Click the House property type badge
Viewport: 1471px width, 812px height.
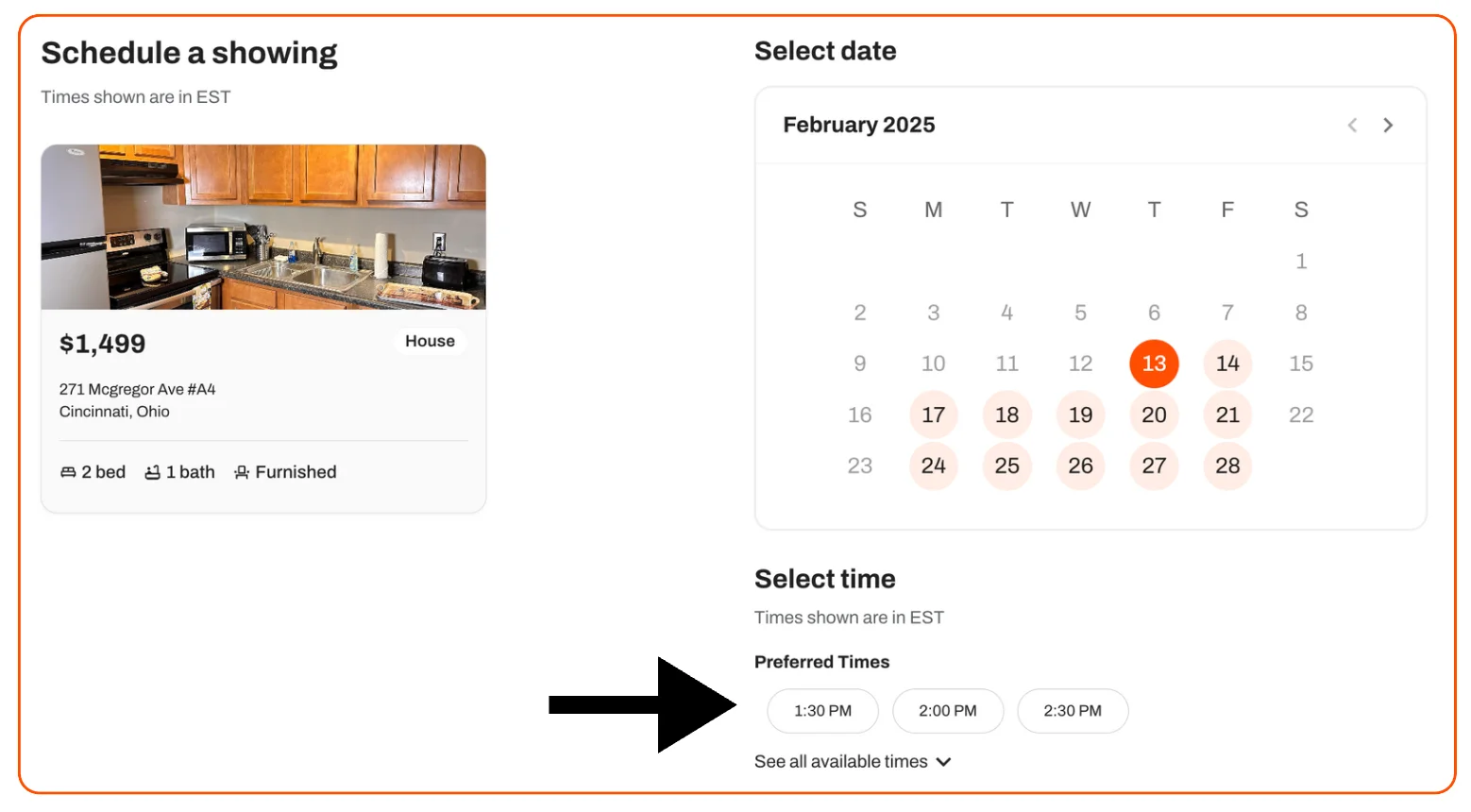point(430,341)
